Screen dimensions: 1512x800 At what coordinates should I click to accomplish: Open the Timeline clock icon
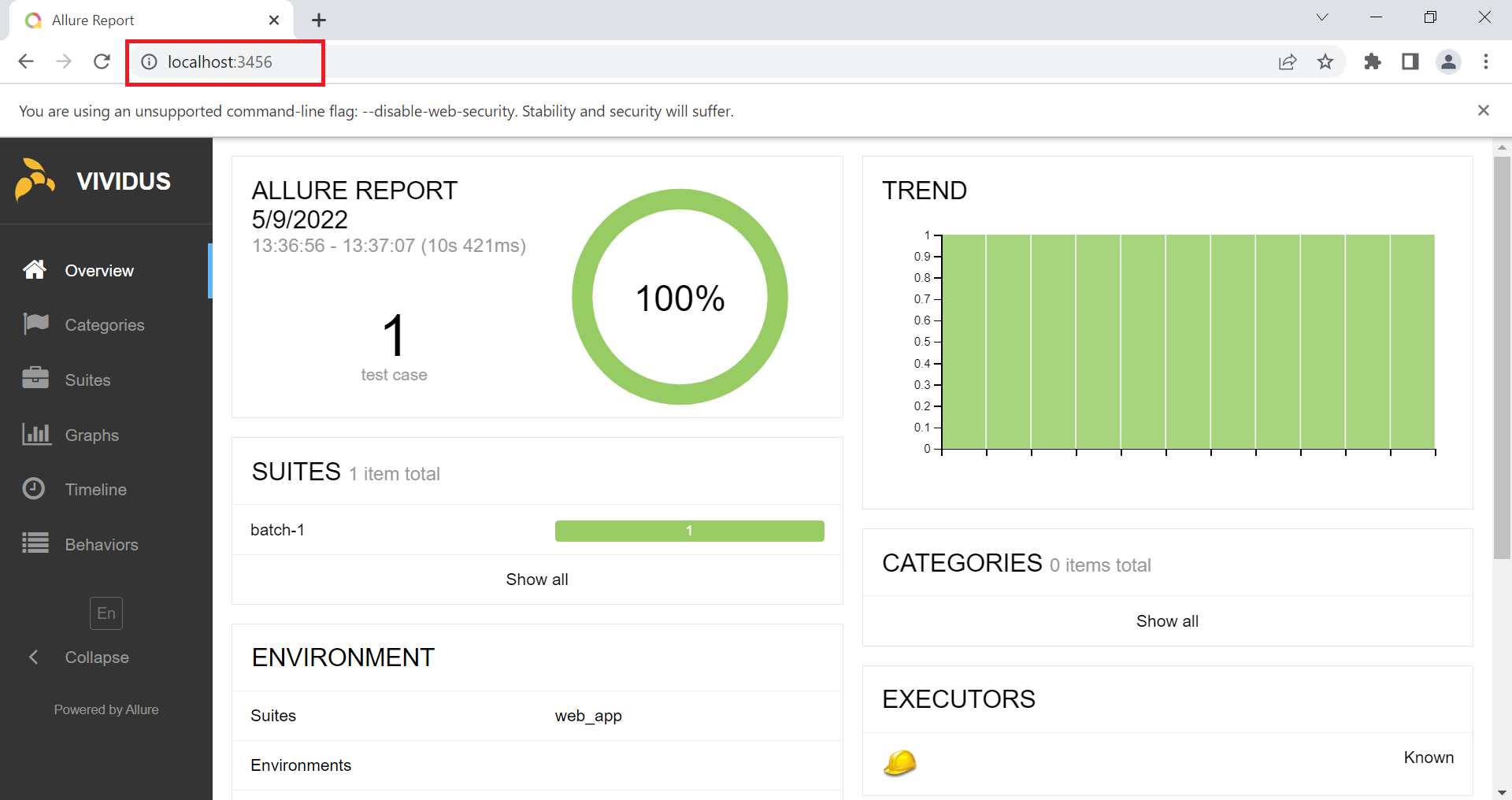pyautogui.click(x=35, y=489)
